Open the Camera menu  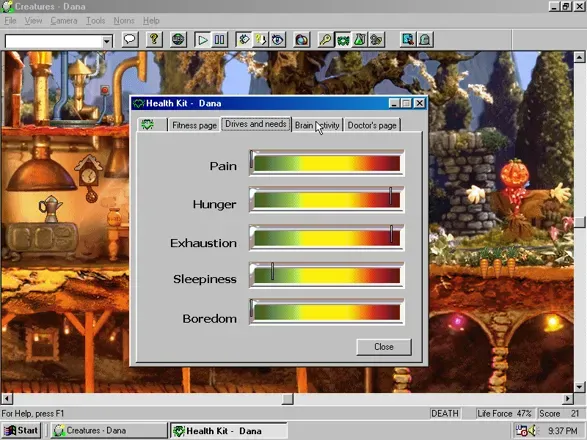[x=64, y=21]
